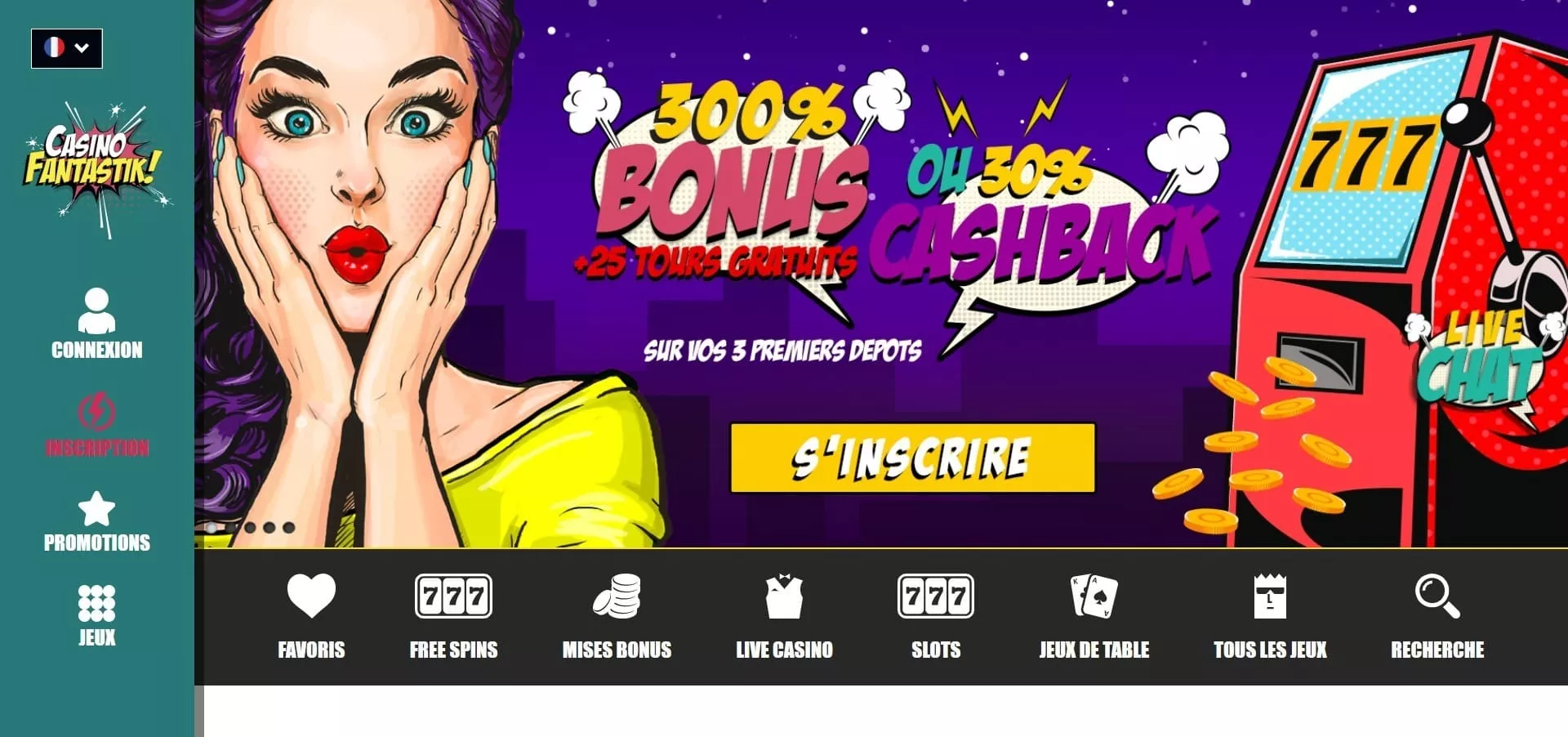Open the Jeux grid menu
The width and height of the screenshot is (1568, 737).
(x=96, y=604)
